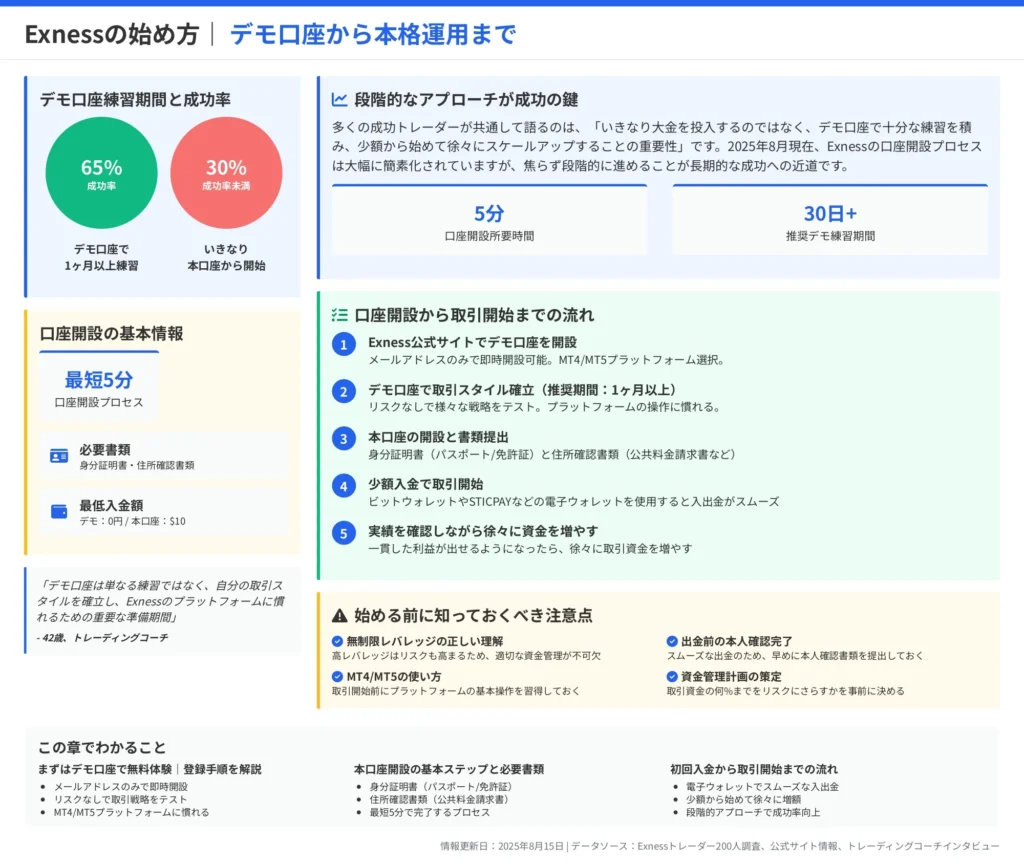Click the green 65% 成功率 circle
This screenshot has width=1024, height=865.
101,173
